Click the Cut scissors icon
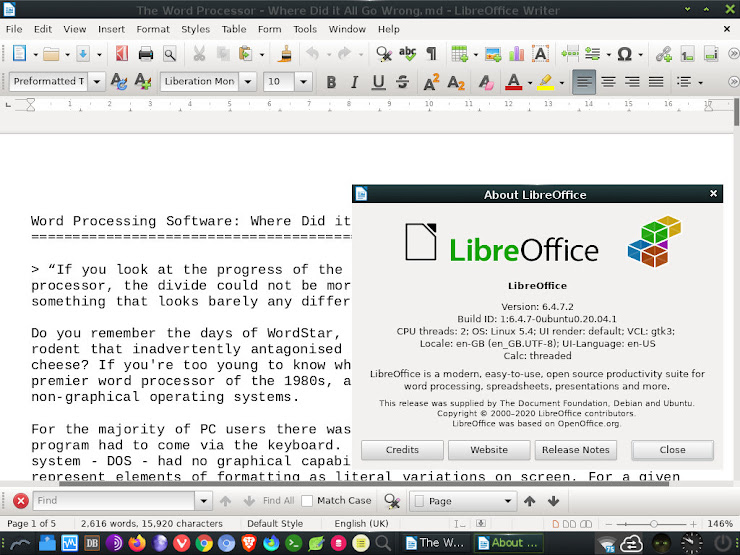740x555 pixels. 199,54
